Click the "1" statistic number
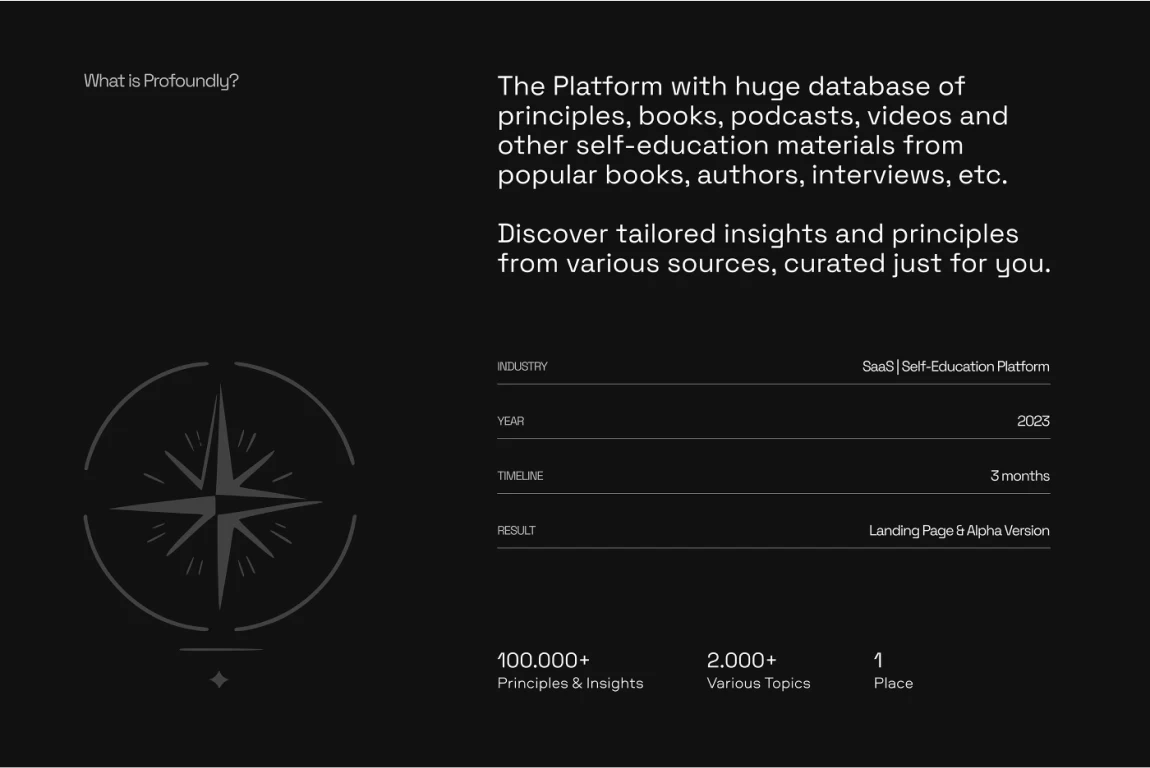The width and height of the screenshot is (1150, 768). (x=878, y=660)
